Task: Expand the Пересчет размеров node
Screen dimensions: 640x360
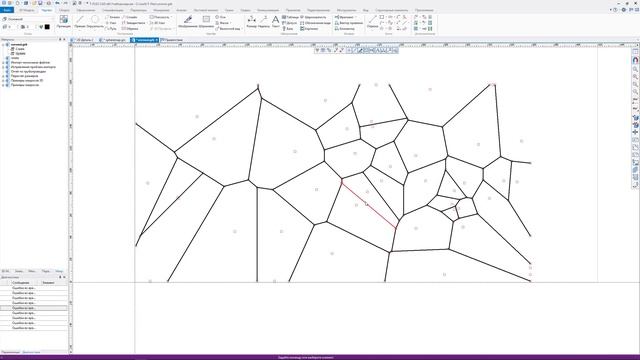Action: tap(3, 76)
